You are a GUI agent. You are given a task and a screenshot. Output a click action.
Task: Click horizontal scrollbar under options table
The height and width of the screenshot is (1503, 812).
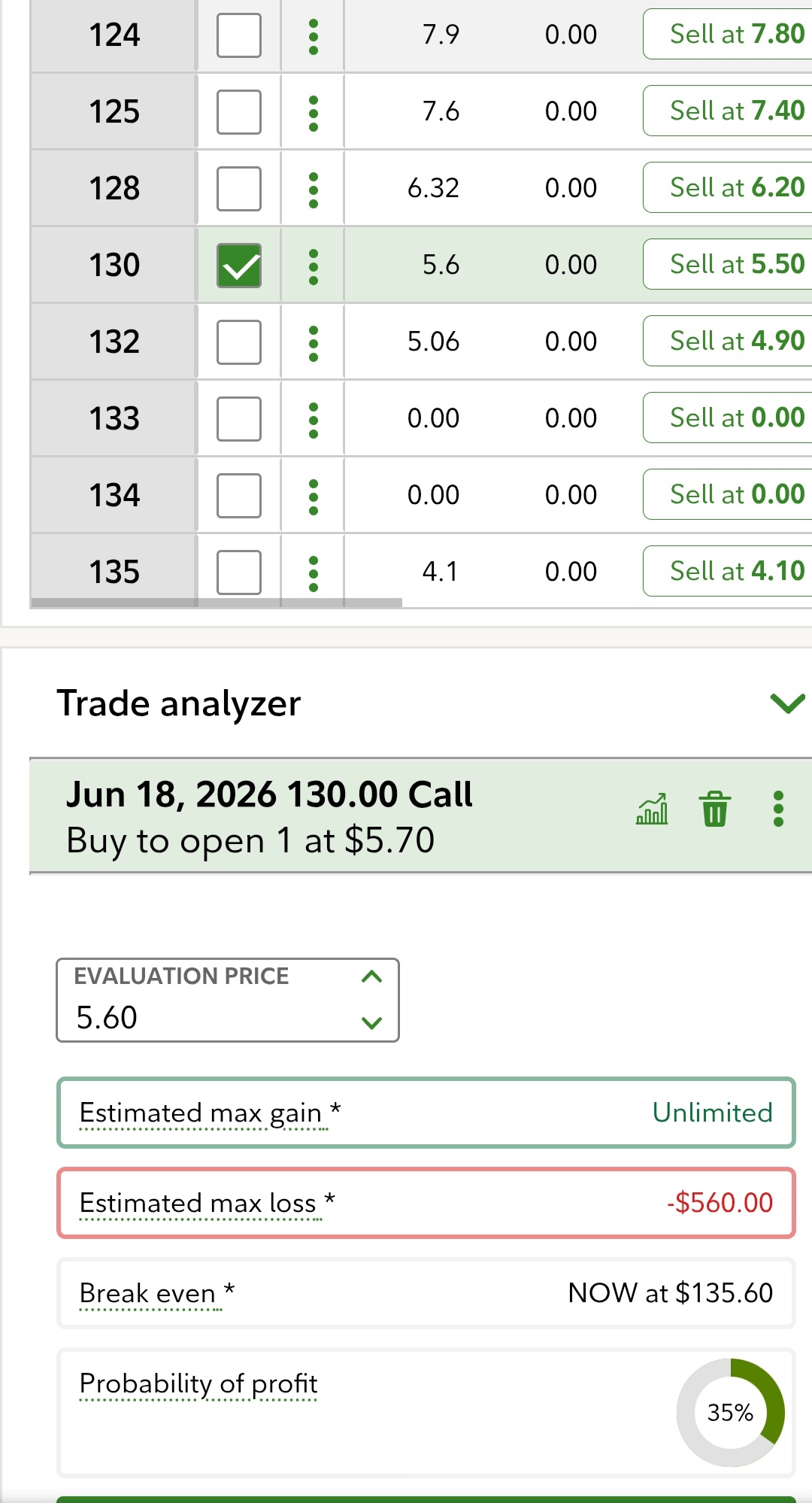tap(216, 603)
